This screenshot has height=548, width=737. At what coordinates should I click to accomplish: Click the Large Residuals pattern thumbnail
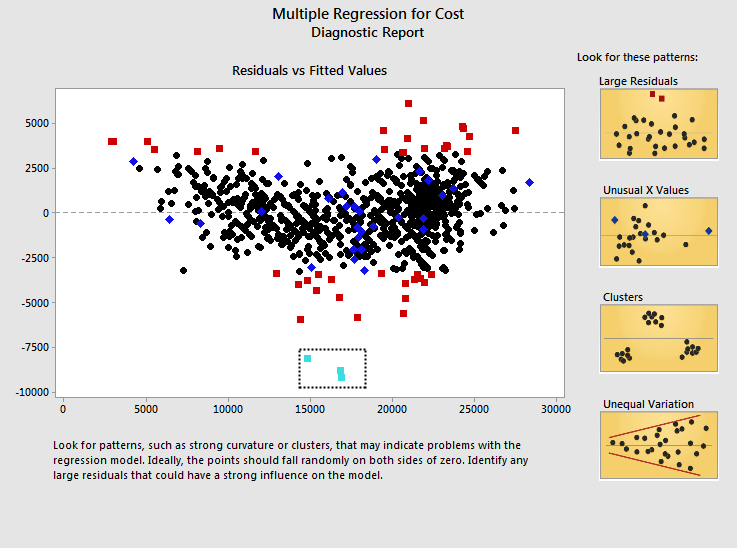[660, 124]
